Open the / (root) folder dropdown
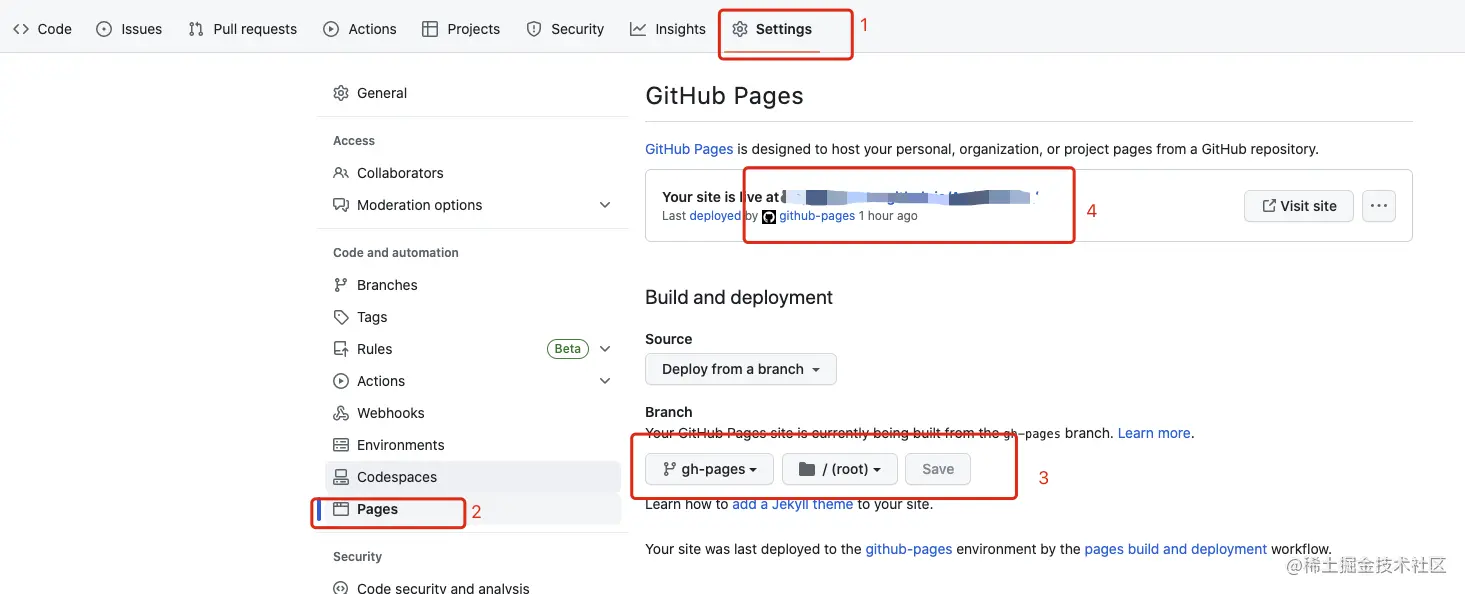The height and width of the screenshot is (594, 1465). point(839,469)
